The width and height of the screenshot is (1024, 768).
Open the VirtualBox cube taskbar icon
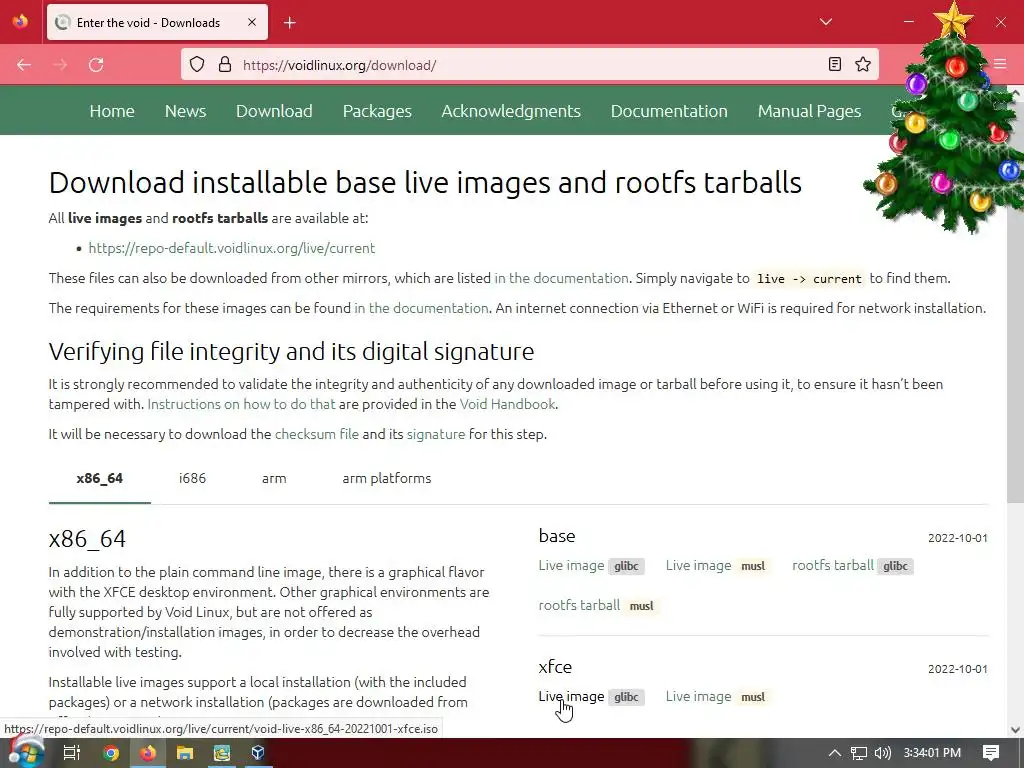coord(258,753)
